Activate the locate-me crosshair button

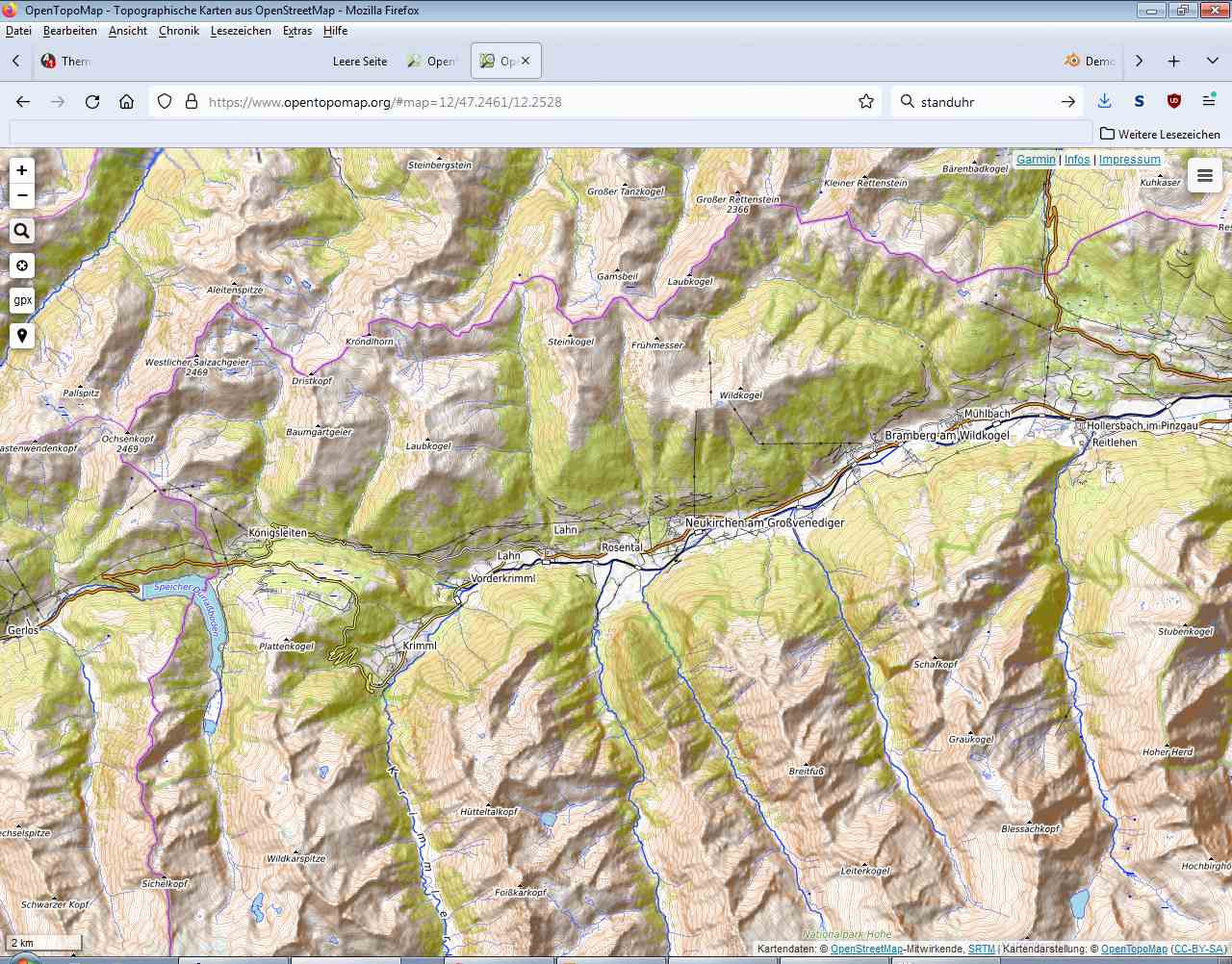coord(21,266)
